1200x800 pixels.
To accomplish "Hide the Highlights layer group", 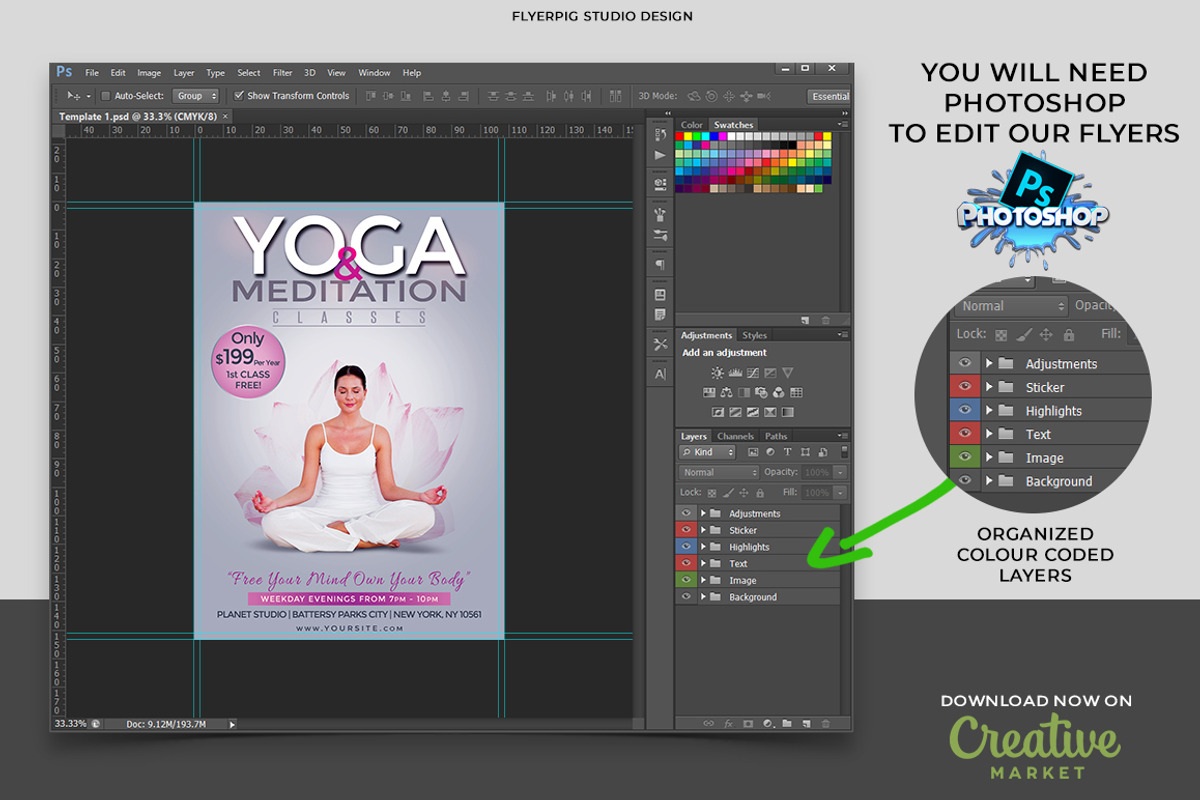I will click(x=685, y=547).
